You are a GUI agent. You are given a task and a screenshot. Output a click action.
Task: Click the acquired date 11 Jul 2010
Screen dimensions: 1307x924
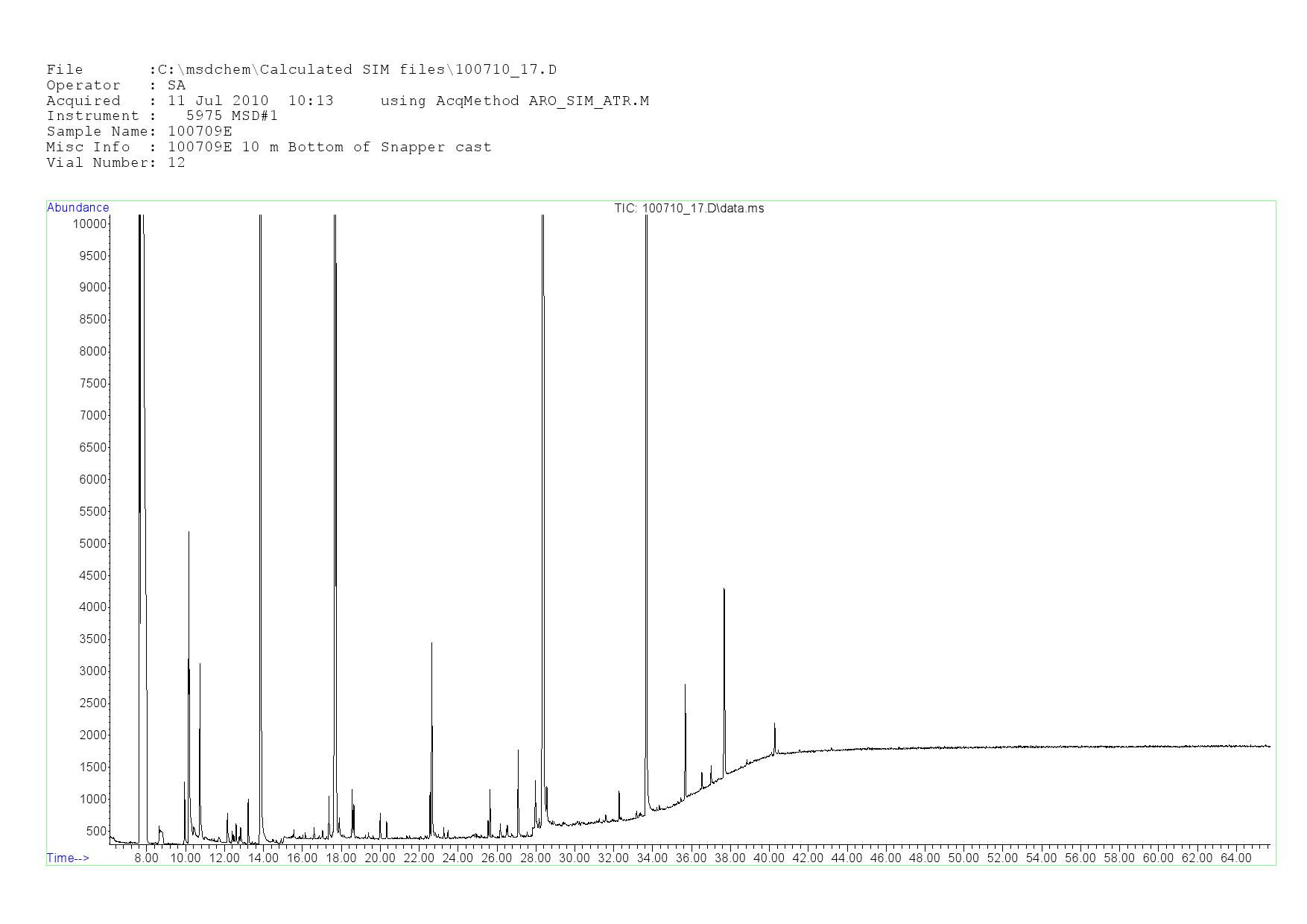218,101
